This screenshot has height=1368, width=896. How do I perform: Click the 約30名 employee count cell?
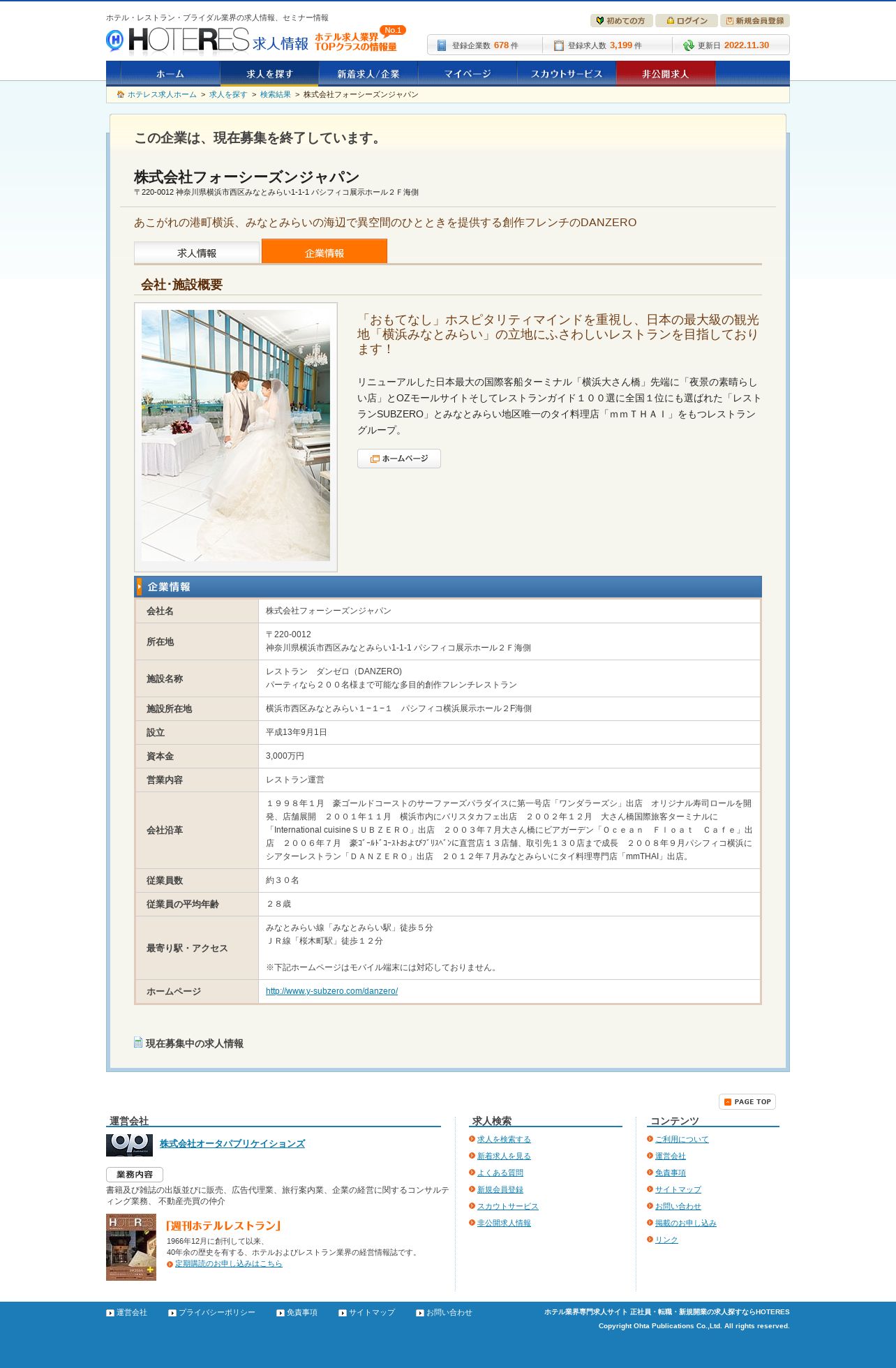509,880
